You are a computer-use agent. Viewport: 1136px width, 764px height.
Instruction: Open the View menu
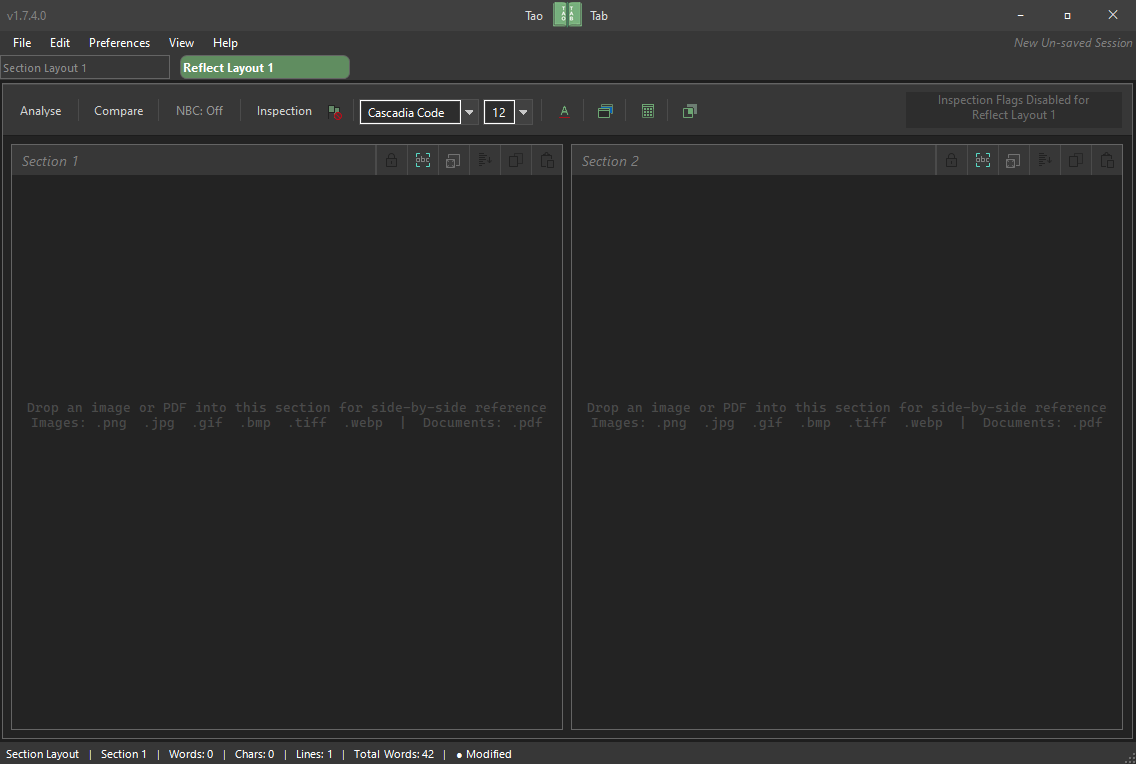click(x=181, y=43)
